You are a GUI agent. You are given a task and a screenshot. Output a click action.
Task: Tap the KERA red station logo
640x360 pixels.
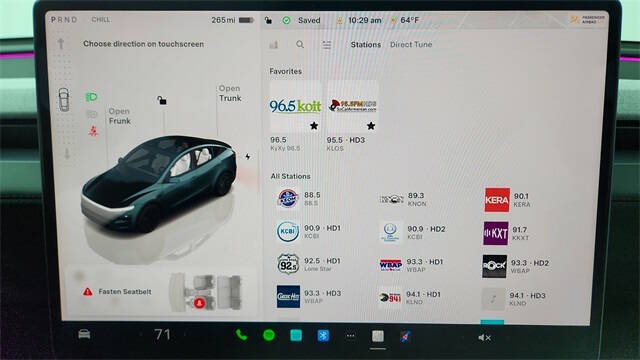coord(497,200)
